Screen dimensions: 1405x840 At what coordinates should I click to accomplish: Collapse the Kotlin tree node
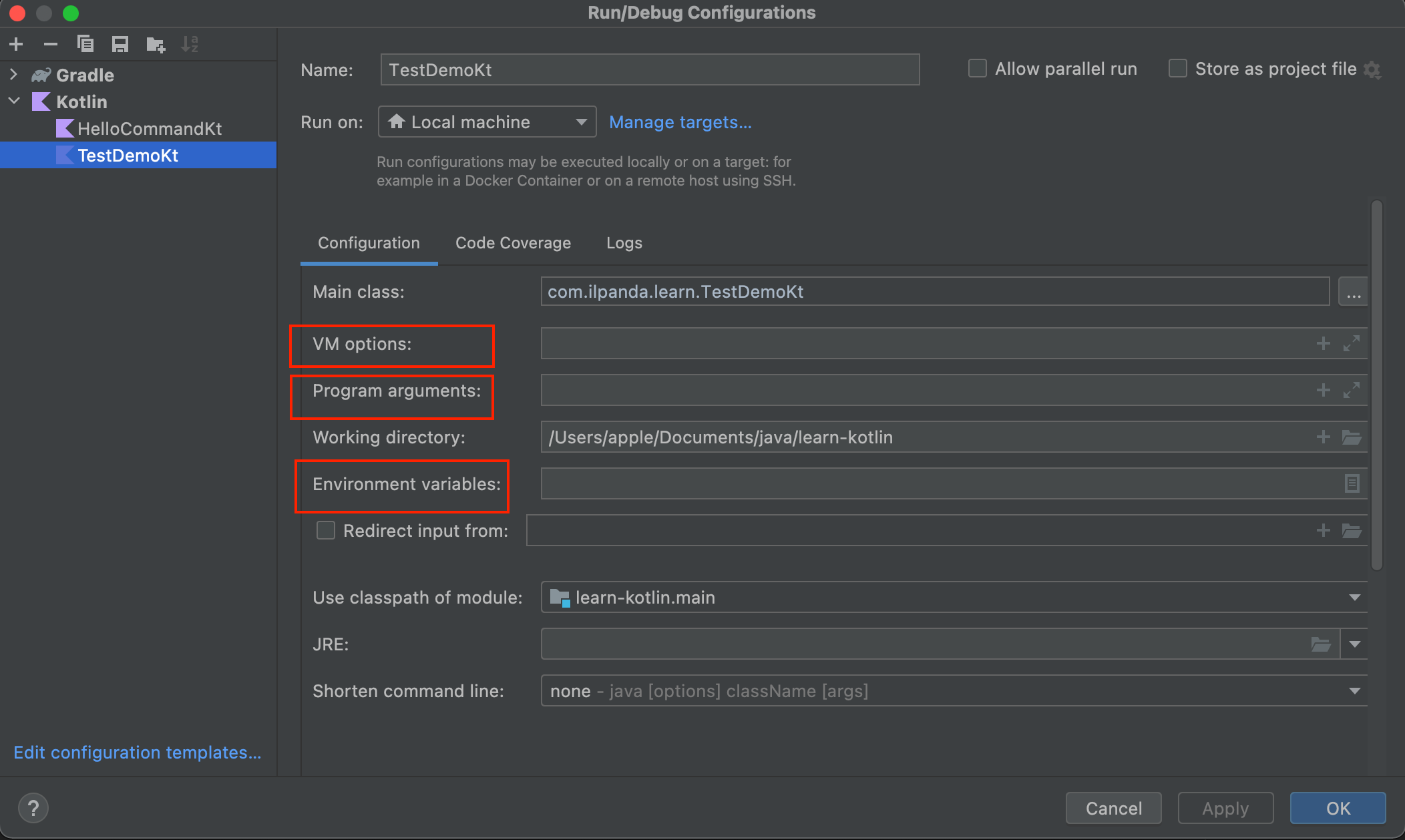tap(14, 101)
